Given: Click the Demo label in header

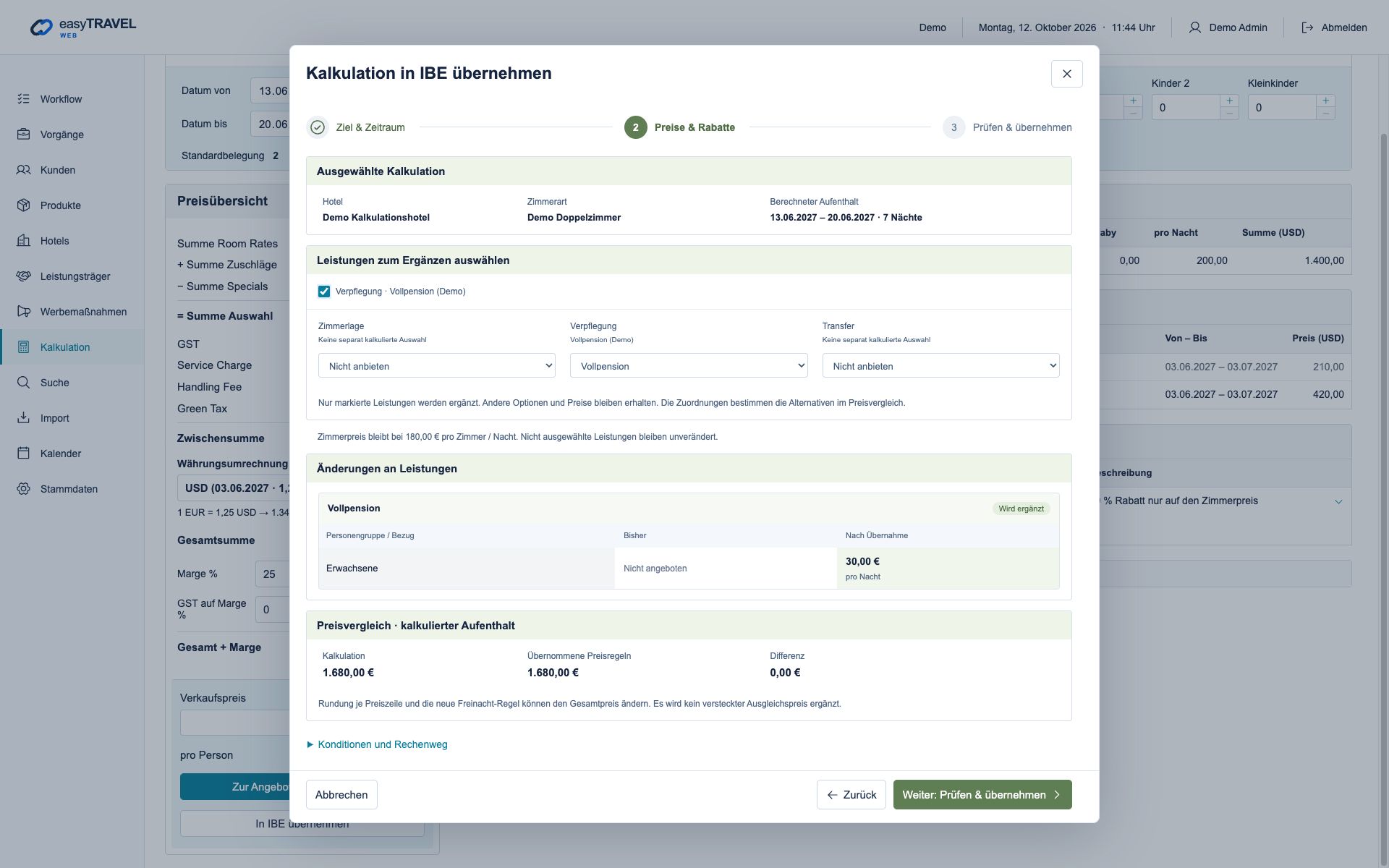Looking at the screenshot, I should click(x=933, y=27).
